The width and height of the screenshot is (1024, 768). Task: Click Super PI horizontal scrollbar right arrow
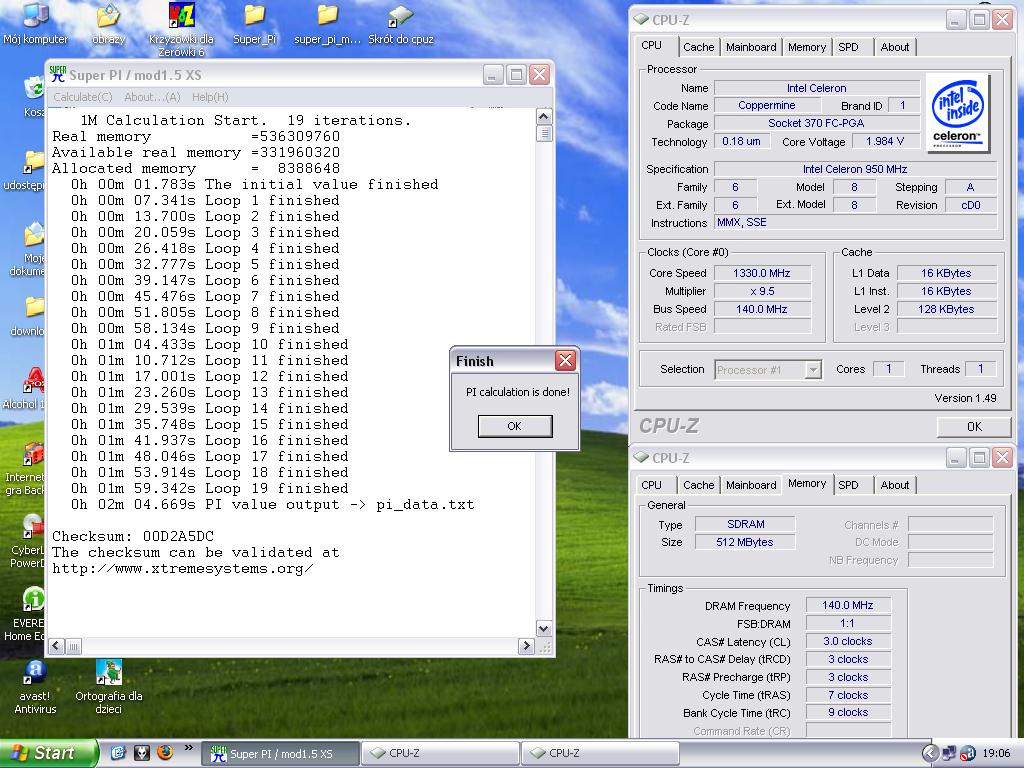526,646
